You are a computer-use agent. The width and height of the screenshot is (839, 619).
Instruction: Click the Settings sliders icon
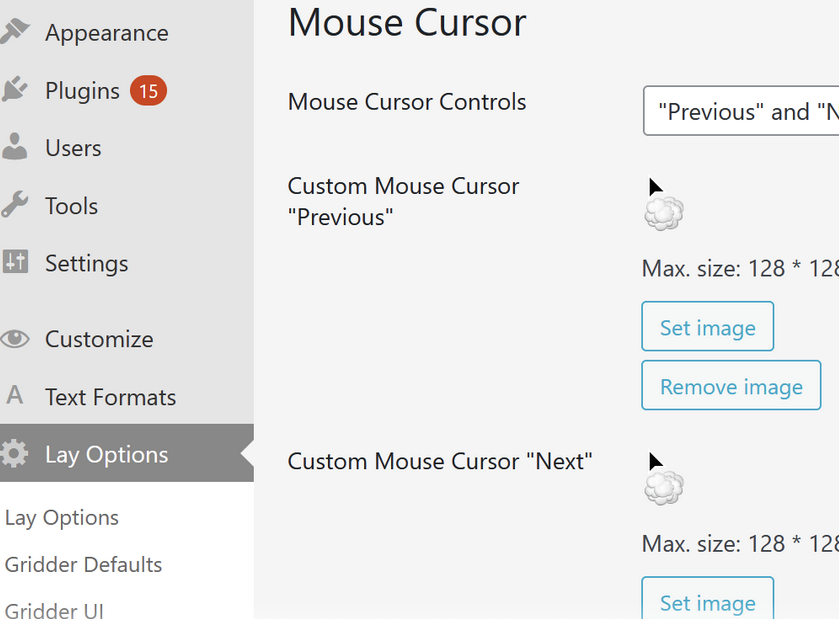(15, 263)
